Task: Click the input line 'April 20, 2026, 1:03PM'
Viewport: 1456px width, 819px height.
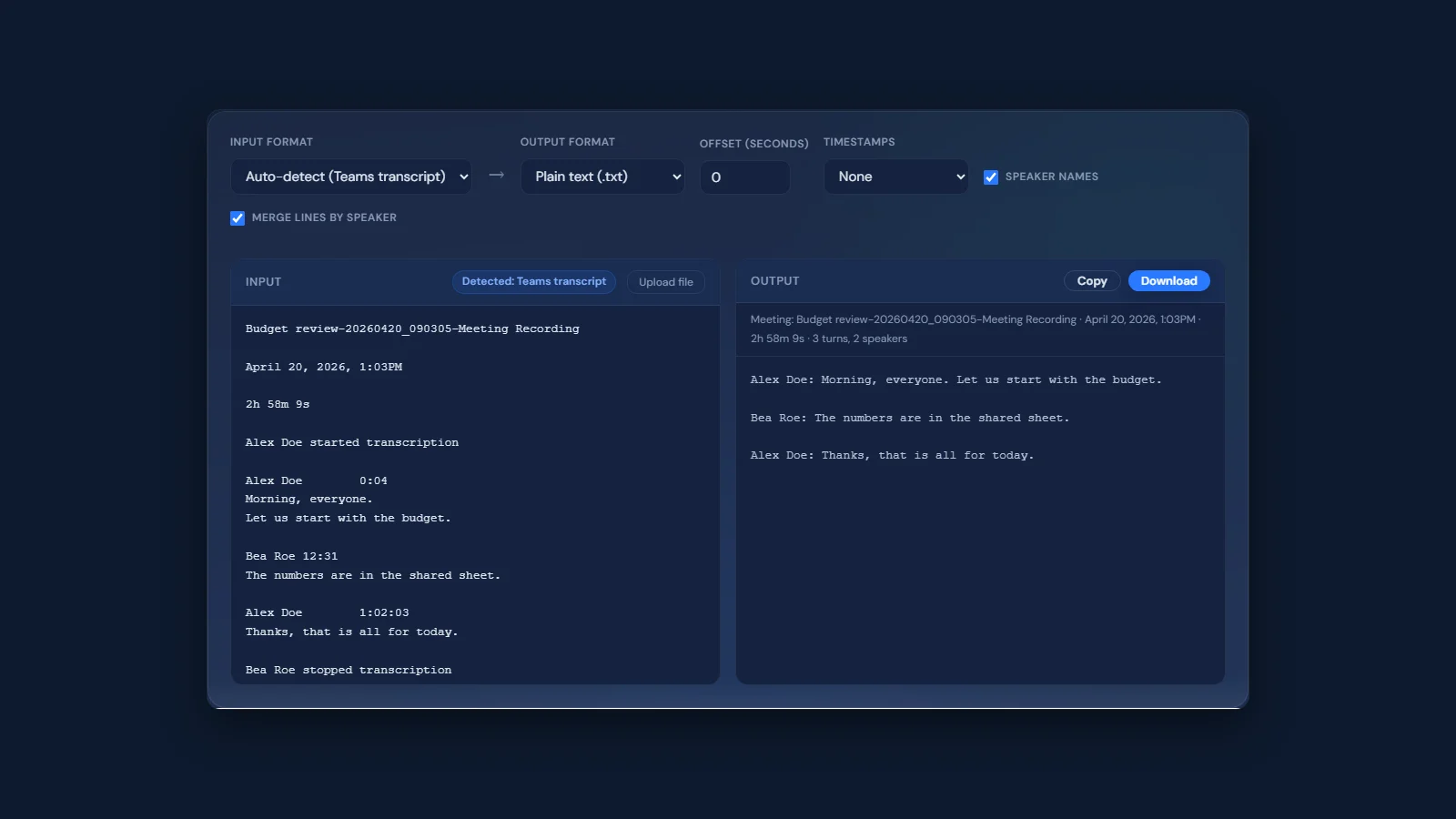Action: point(324,367)
